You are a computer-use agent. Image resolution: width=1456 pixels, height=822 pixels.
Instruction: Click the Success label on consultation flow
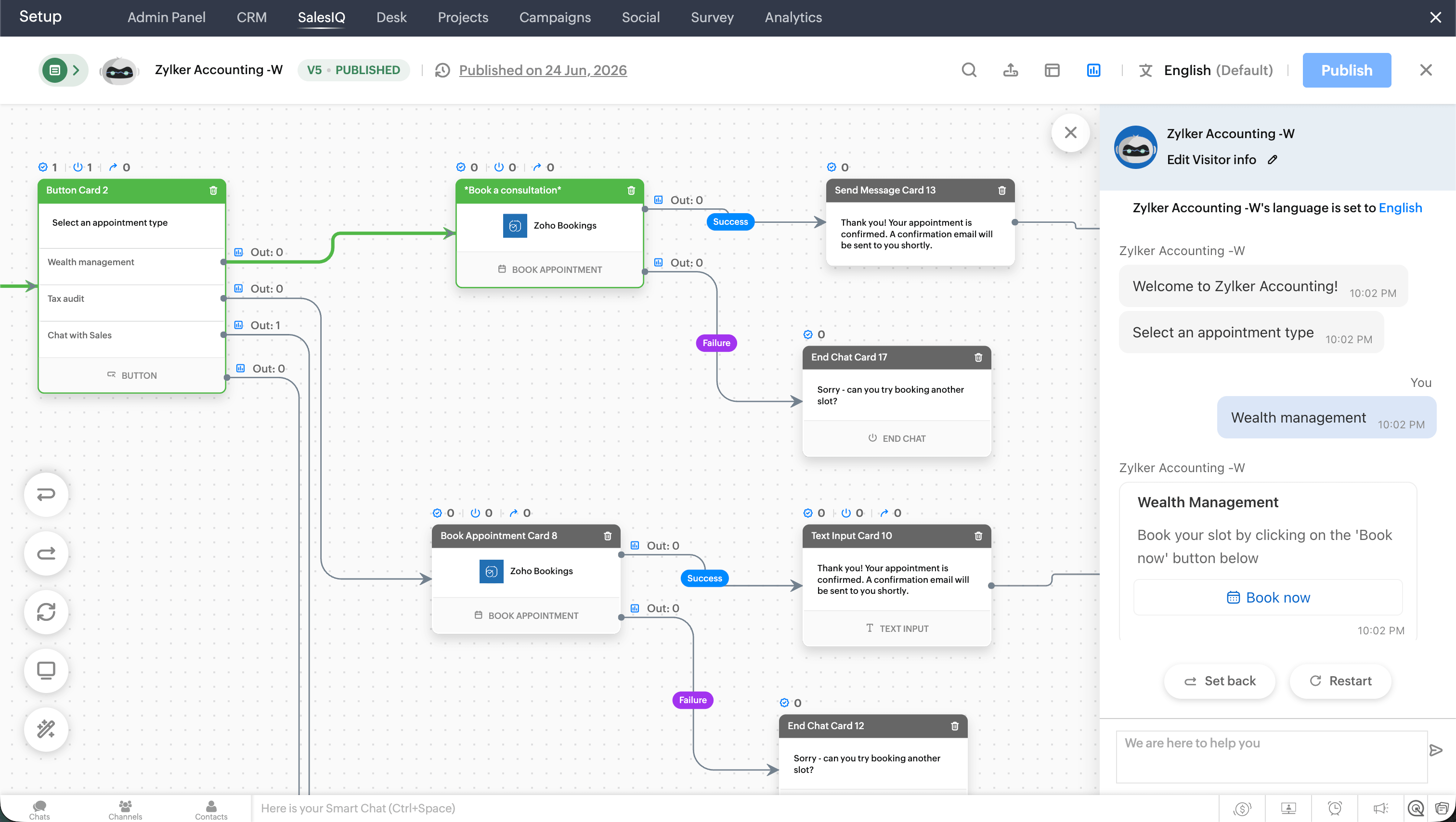[x=730, y=221]
